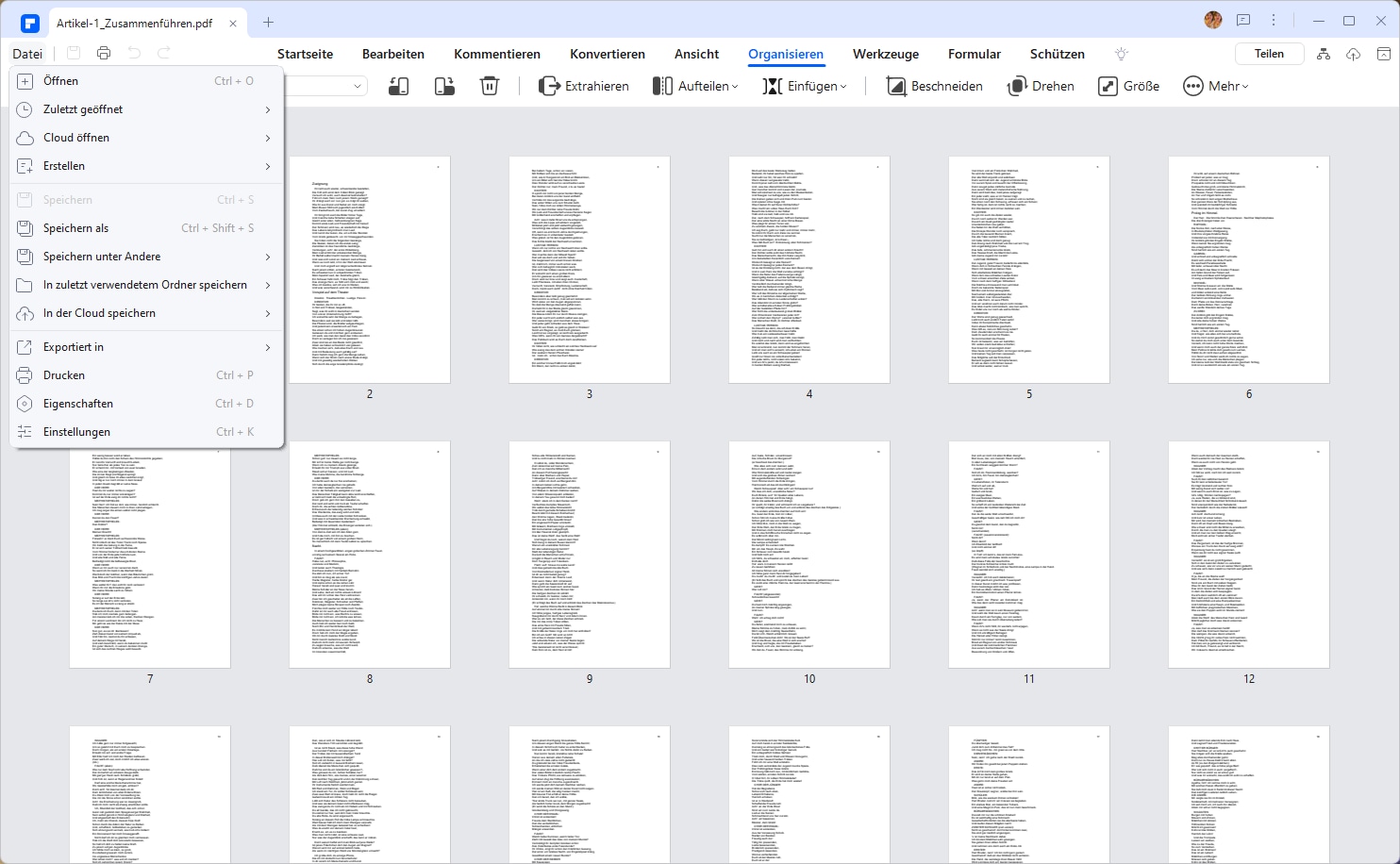
Task: Click the device sync icon beside Teilen
Action: point(1323,55)
